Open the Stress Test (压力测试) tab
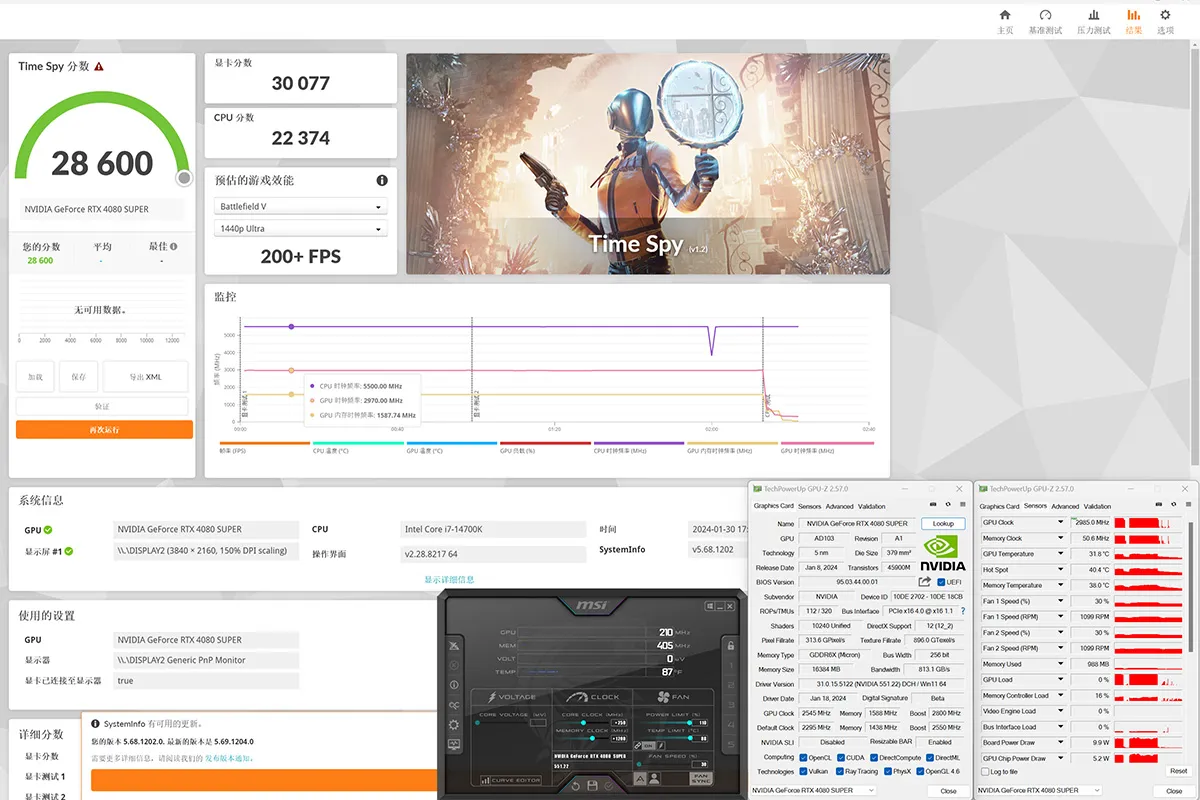Screen dimensions: 1200x800 [1093, 21]
